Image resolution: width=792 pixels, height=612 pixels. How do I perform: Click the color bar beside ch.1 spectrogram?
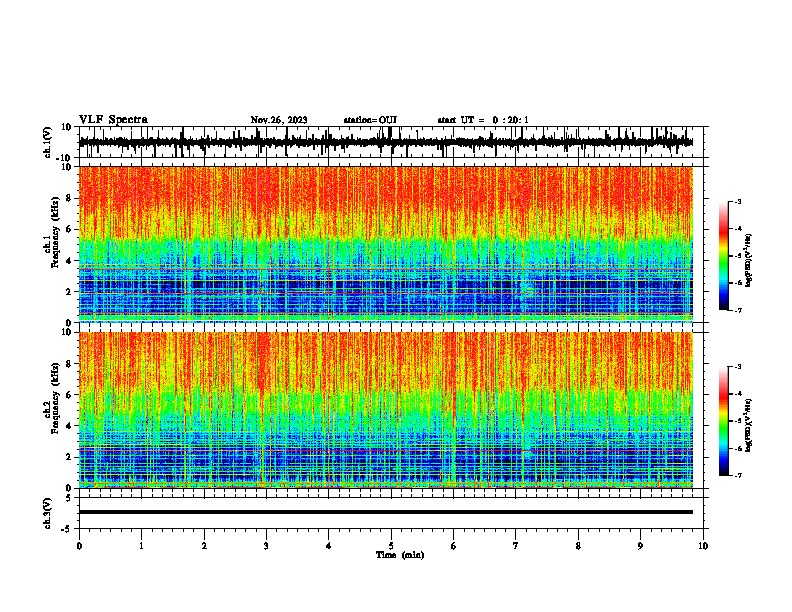click(724, 256)
